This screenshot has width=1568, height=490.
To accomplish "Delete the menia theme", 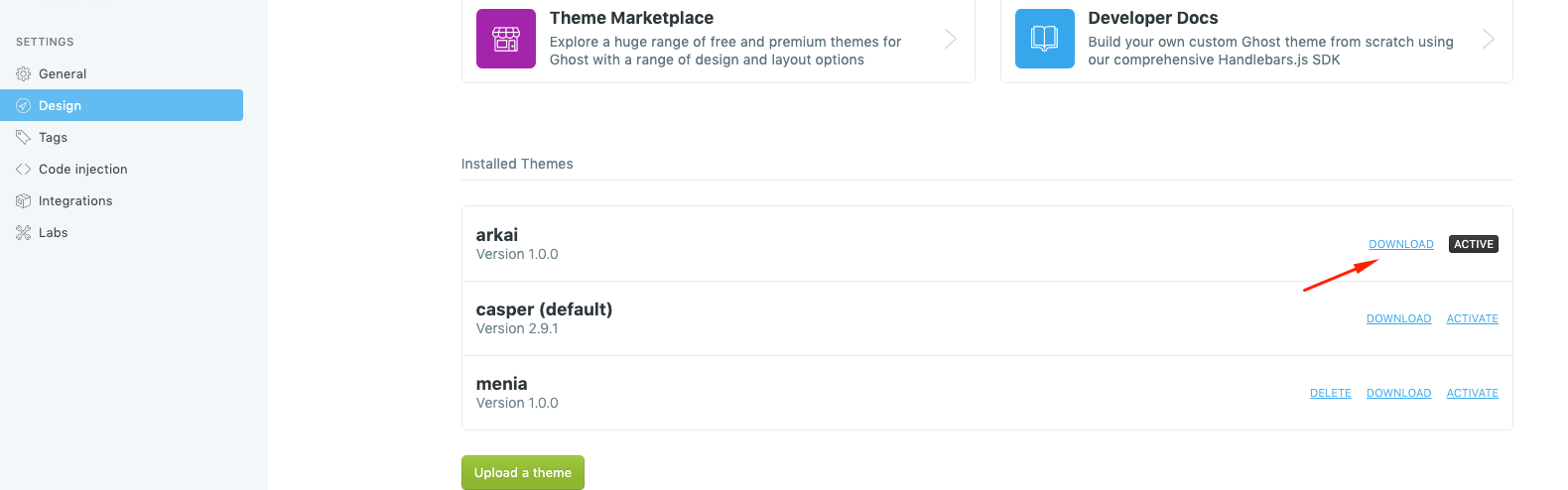I will tap(1330, 393).
